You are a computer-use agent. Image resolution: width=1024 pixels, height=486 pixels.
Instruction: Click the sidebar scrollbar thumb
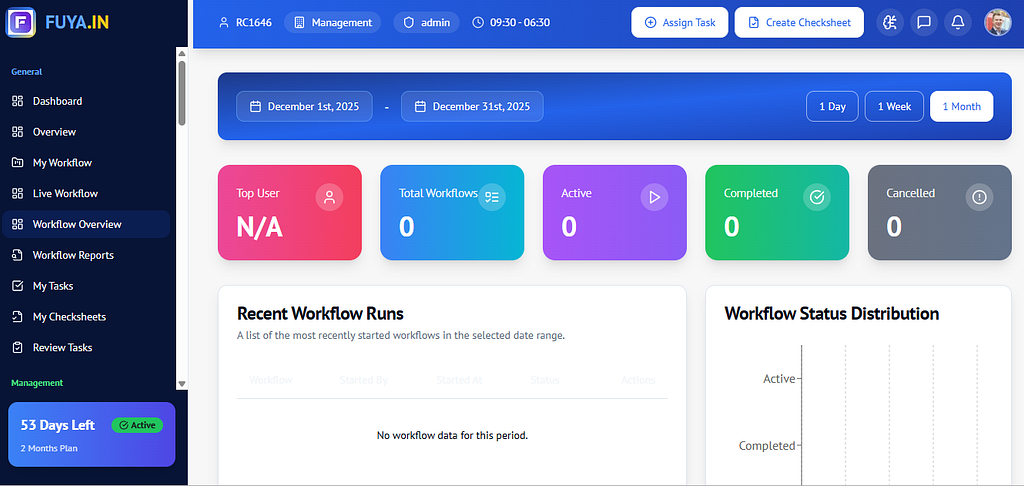pos(182,92)
